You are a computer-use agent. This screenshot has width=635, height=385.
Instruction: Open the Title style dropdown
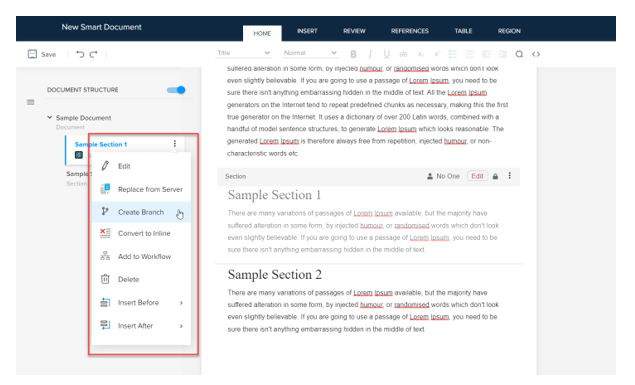click(x=243, y=53)
